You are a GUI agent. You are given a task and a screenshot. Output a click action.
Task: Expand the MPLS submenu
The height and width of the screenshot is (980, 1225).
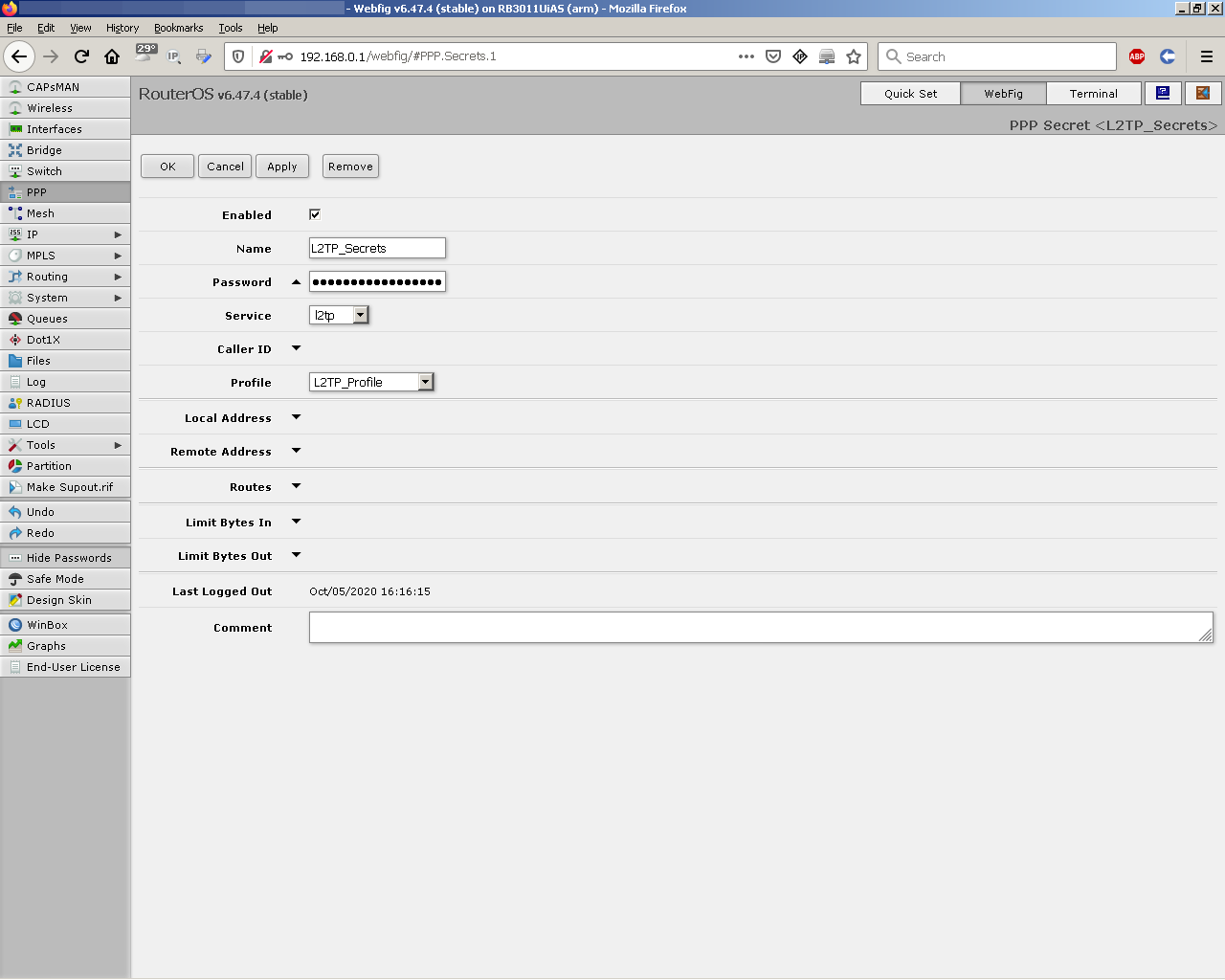65,256
